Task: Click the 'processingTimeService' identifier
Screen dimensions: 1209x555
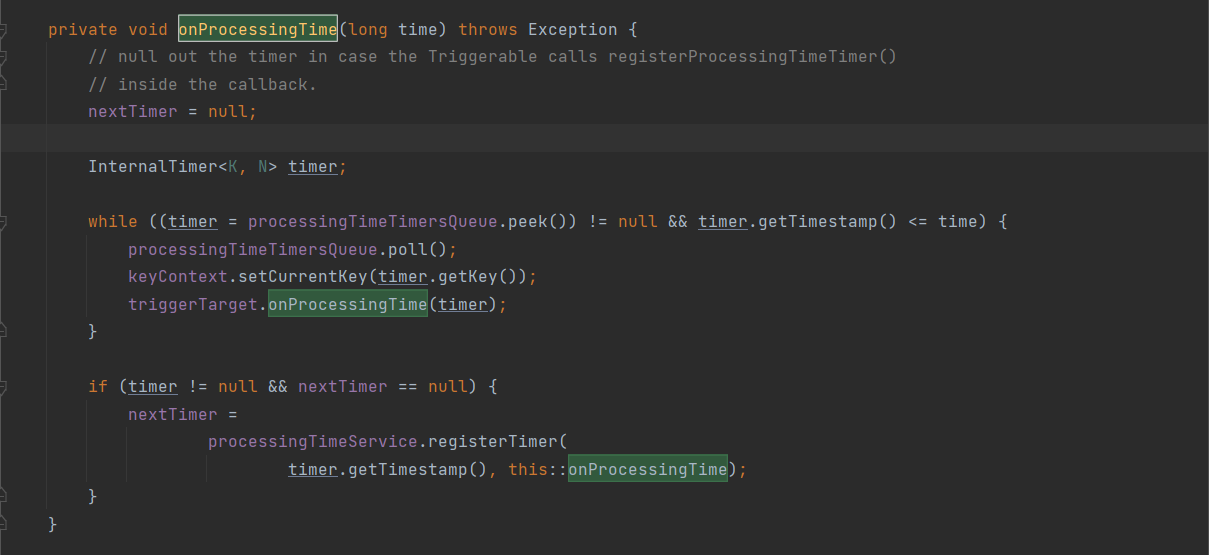Action: [313, 441]
